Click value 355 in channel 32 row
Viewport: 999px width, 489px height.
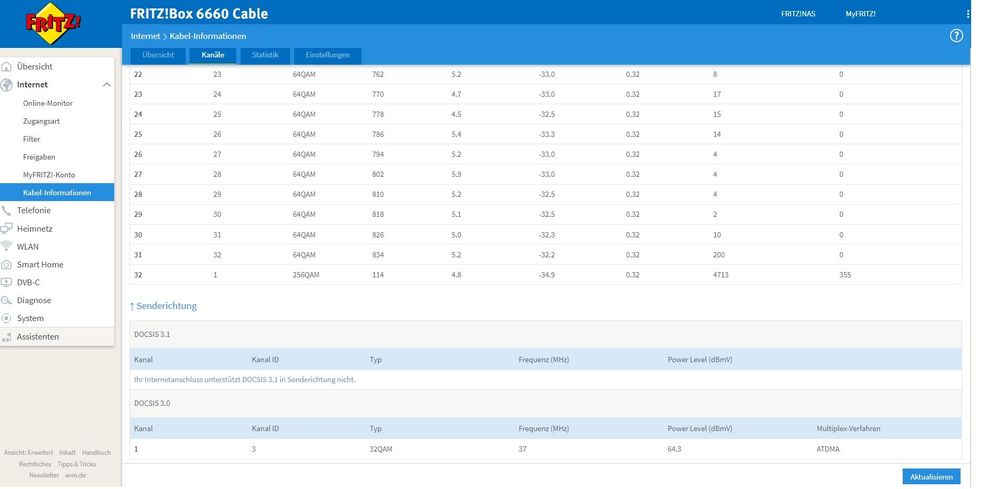point(845,276)
